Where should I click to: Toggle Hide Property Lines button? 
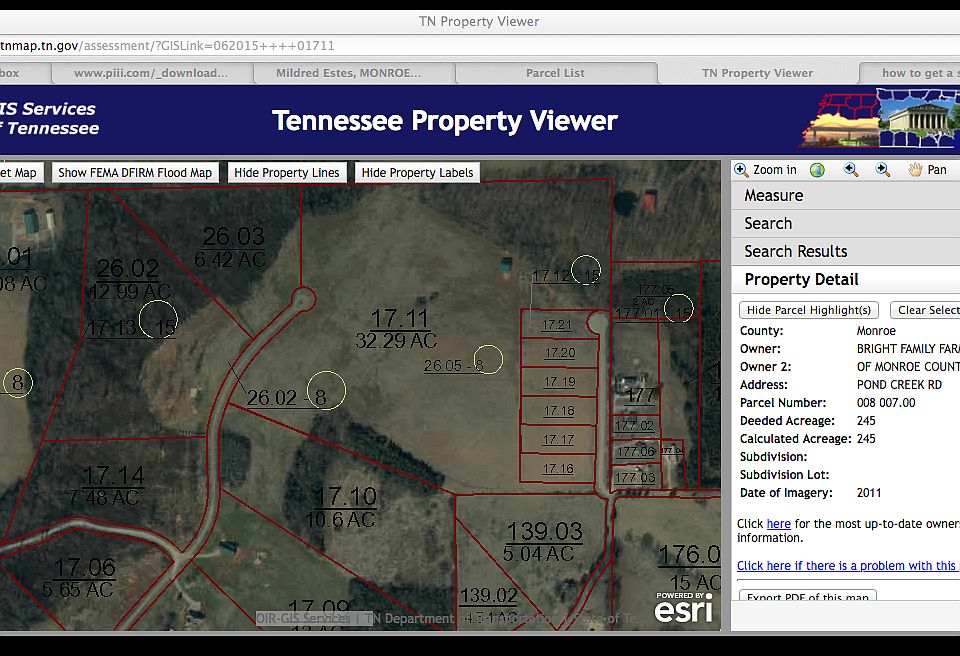tap(287, 173)
